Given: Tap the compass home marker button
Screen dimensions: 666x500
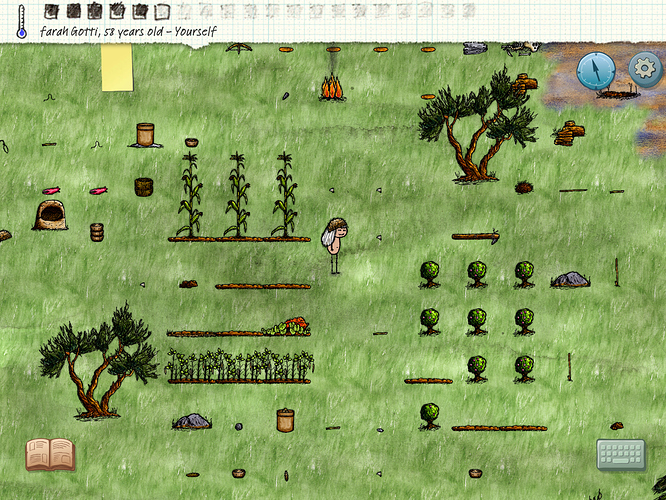Looking at the screenshot, I should (596, 71).
